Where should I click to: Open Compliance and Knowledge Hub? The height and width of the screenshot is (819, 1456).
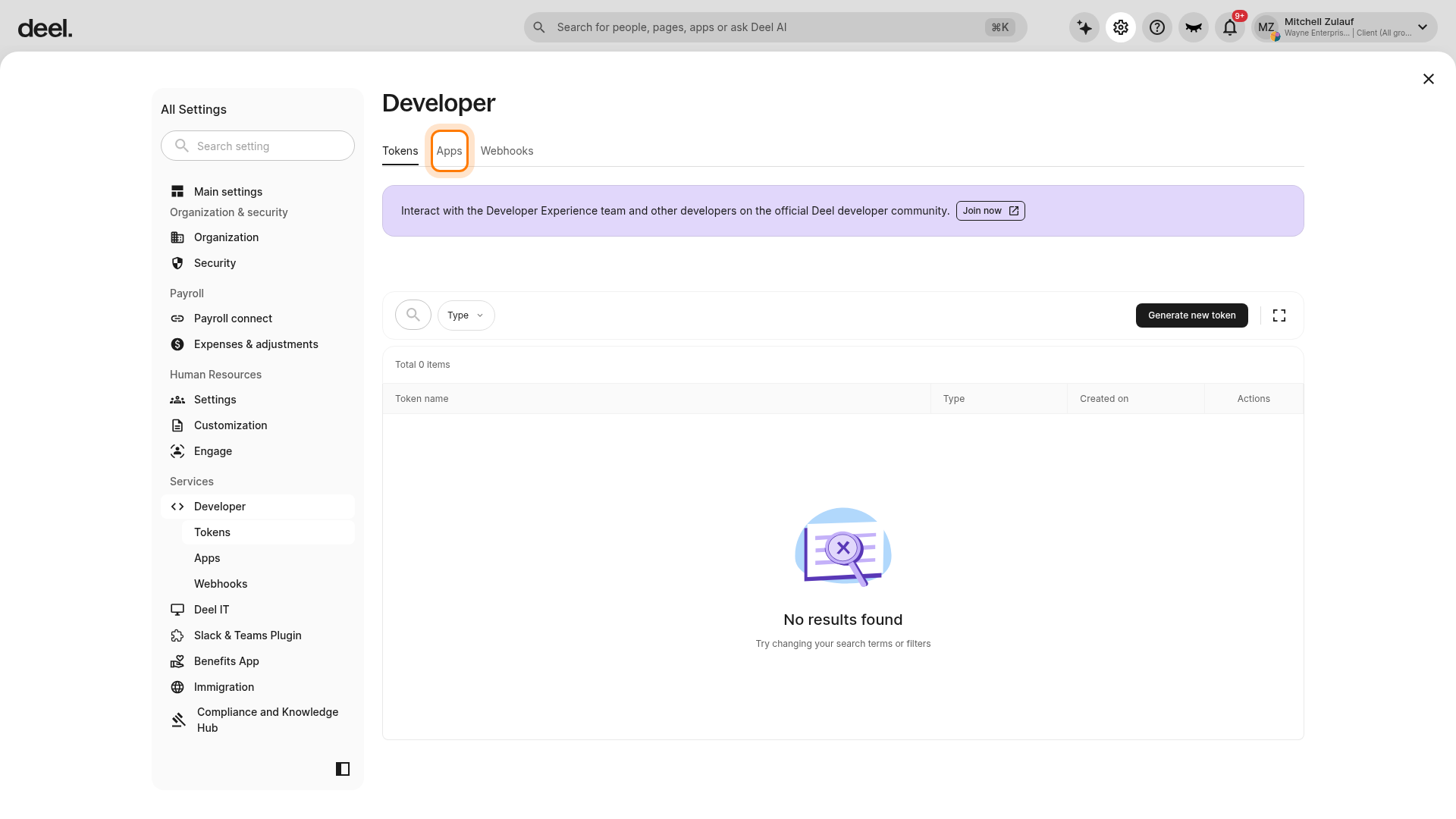click(x=258, y=720)
